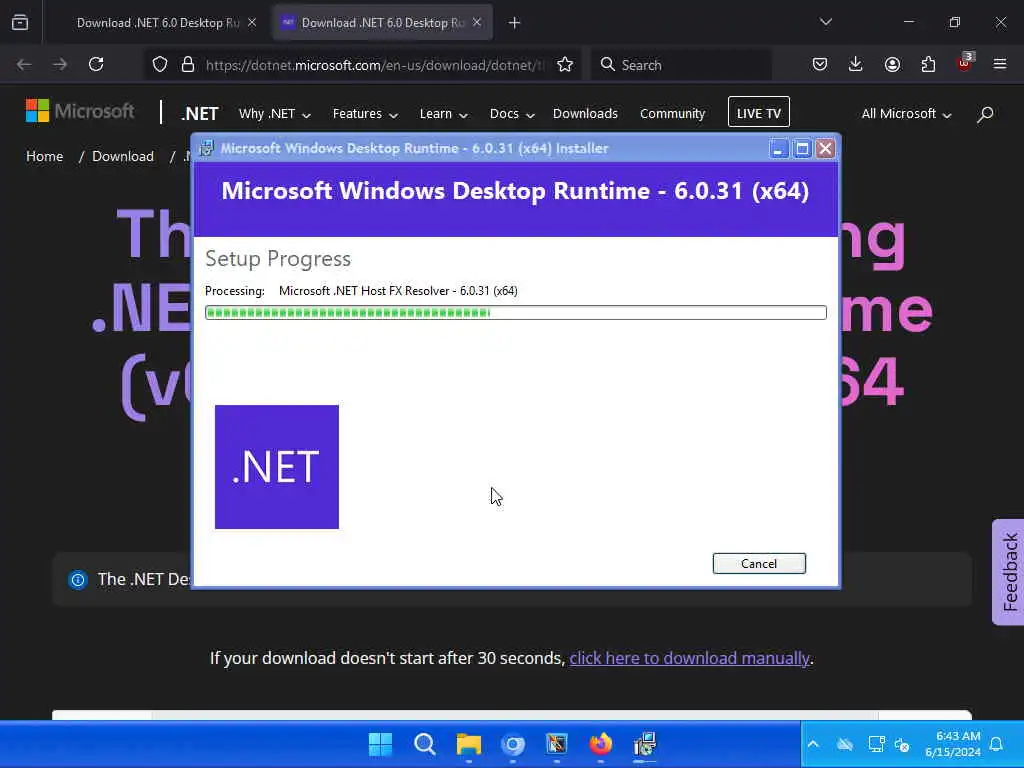Screen dimensions: 1024x768
Task: List all tabs dropdown arrow
Action: click(826, 22)
